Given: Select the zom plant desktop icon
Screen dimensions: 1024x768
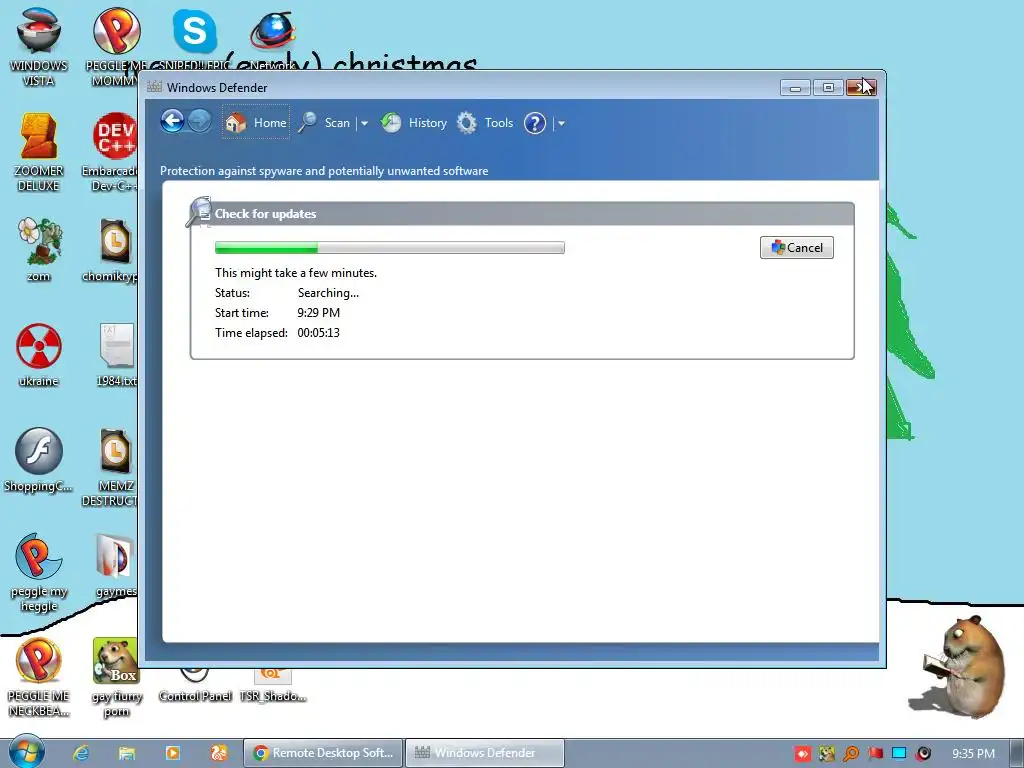Looking at the screenshot, I should tap(39, 249).
